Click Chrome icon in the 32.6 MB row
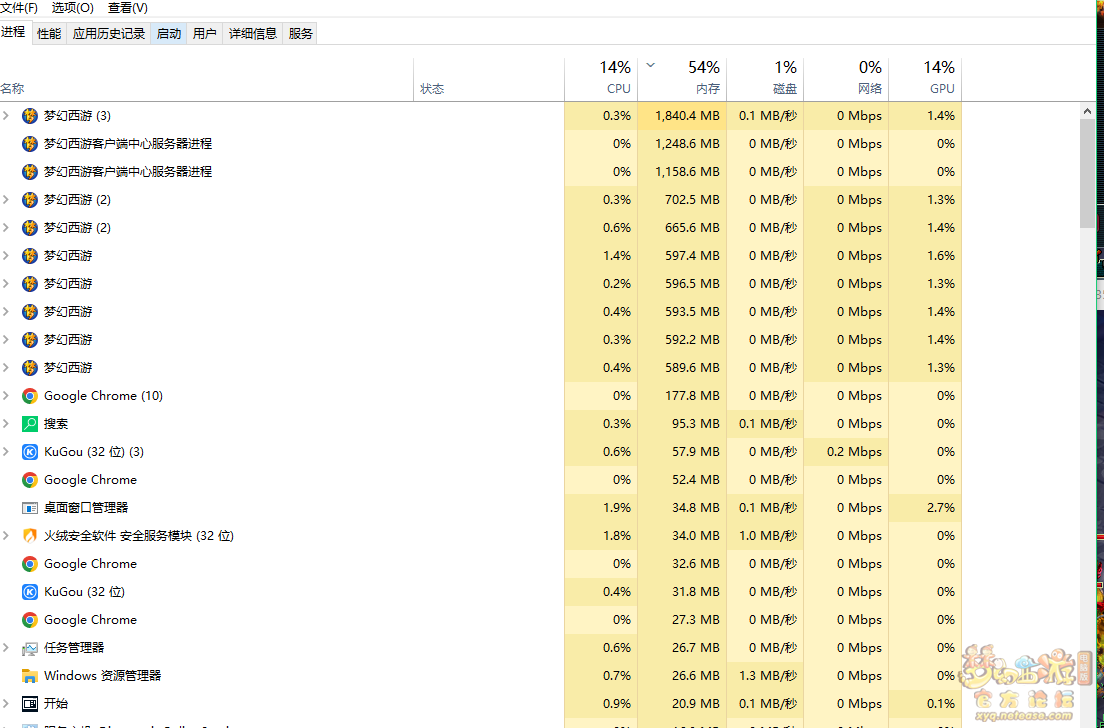1104x728 pixels. point(30,564)
